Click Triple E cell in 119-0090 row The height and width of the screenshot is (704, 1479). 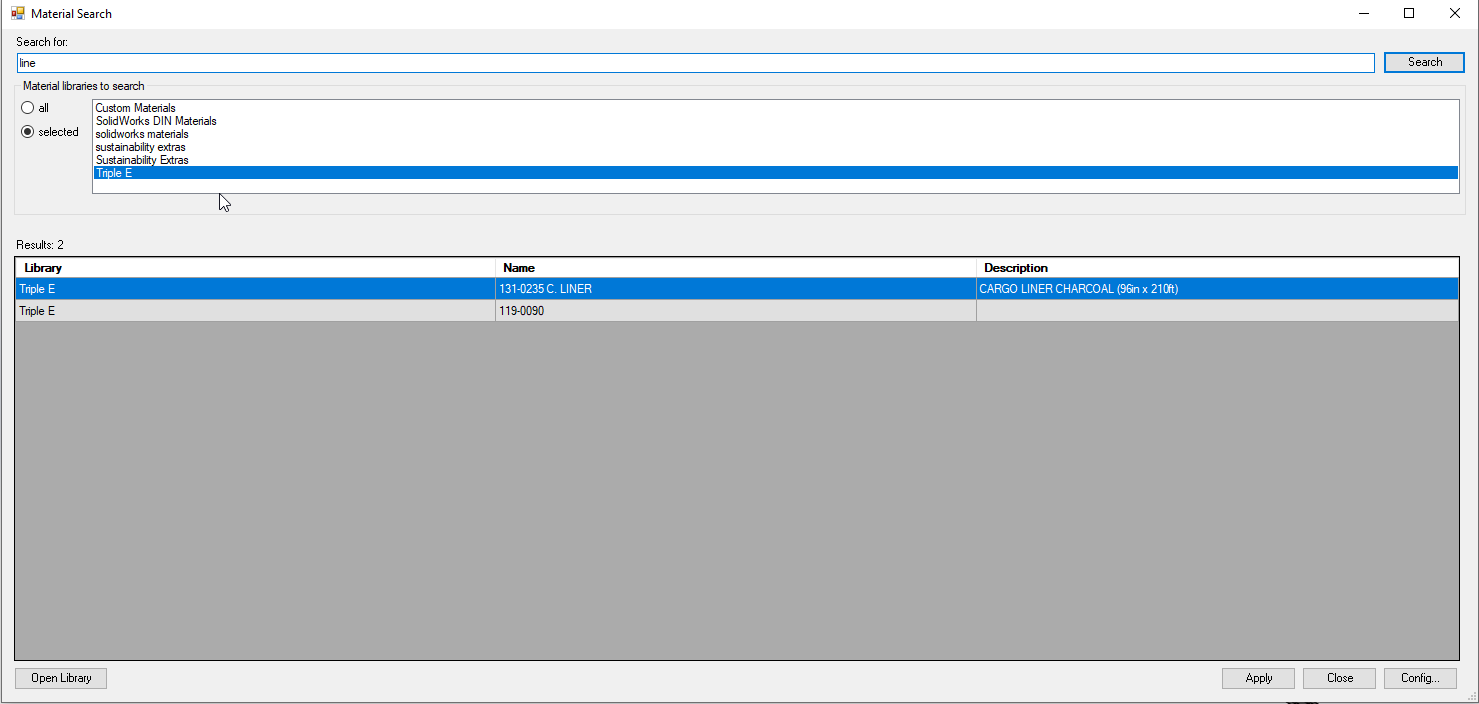pos(255,311)
